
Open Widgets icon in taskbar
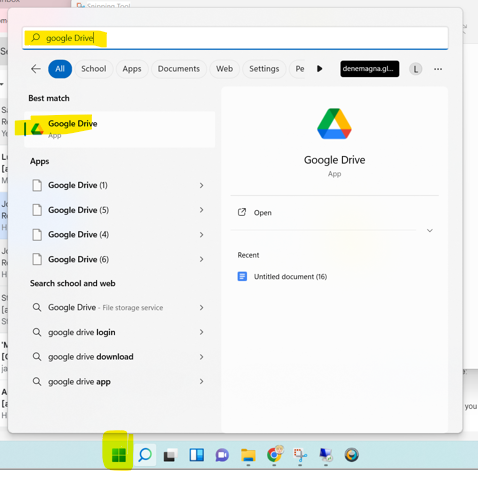click(x=197, y=455)
